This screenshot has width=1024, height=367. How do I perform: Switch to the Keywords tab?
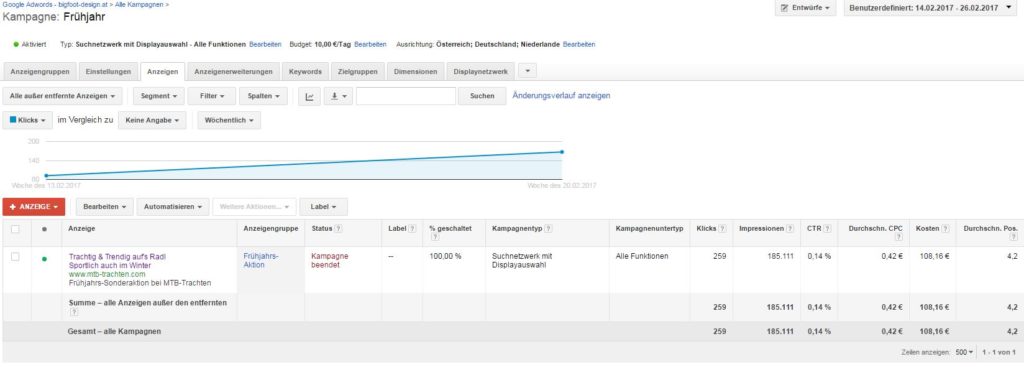305,72
